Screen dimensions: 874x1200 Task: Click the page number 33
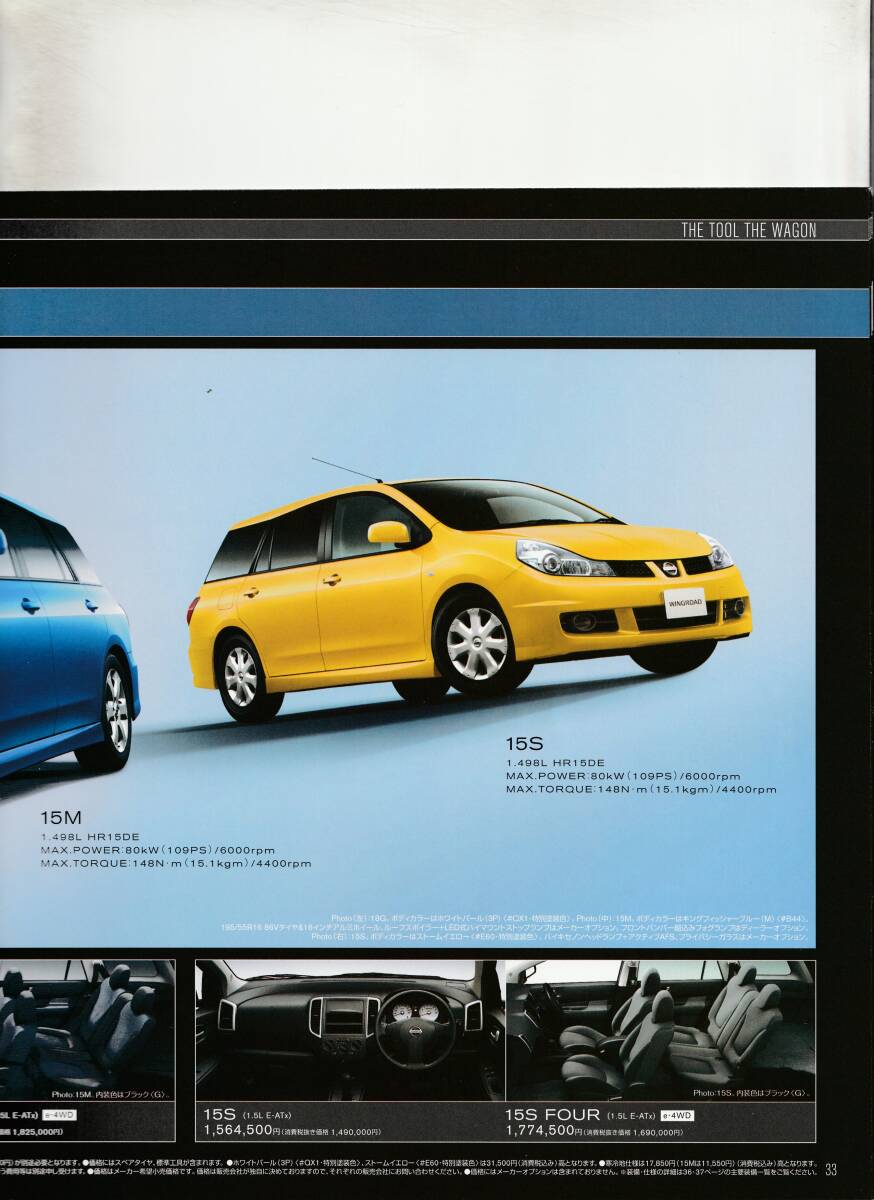(831, 1170)
